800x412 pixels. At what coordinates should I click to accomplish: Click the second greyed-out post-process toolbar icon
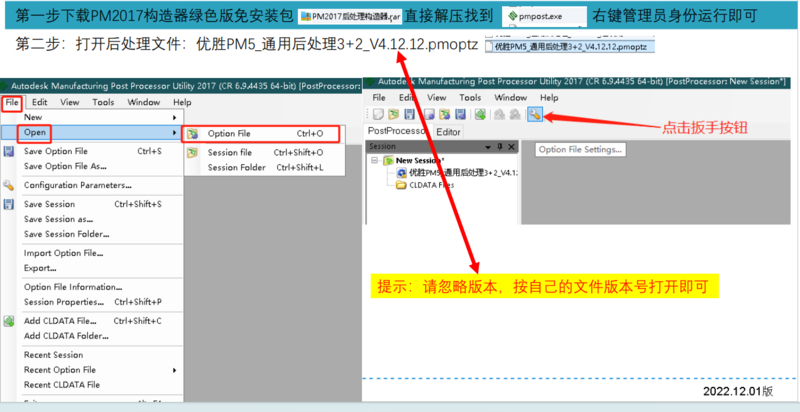pyautogui.click(x=514, y=115)
